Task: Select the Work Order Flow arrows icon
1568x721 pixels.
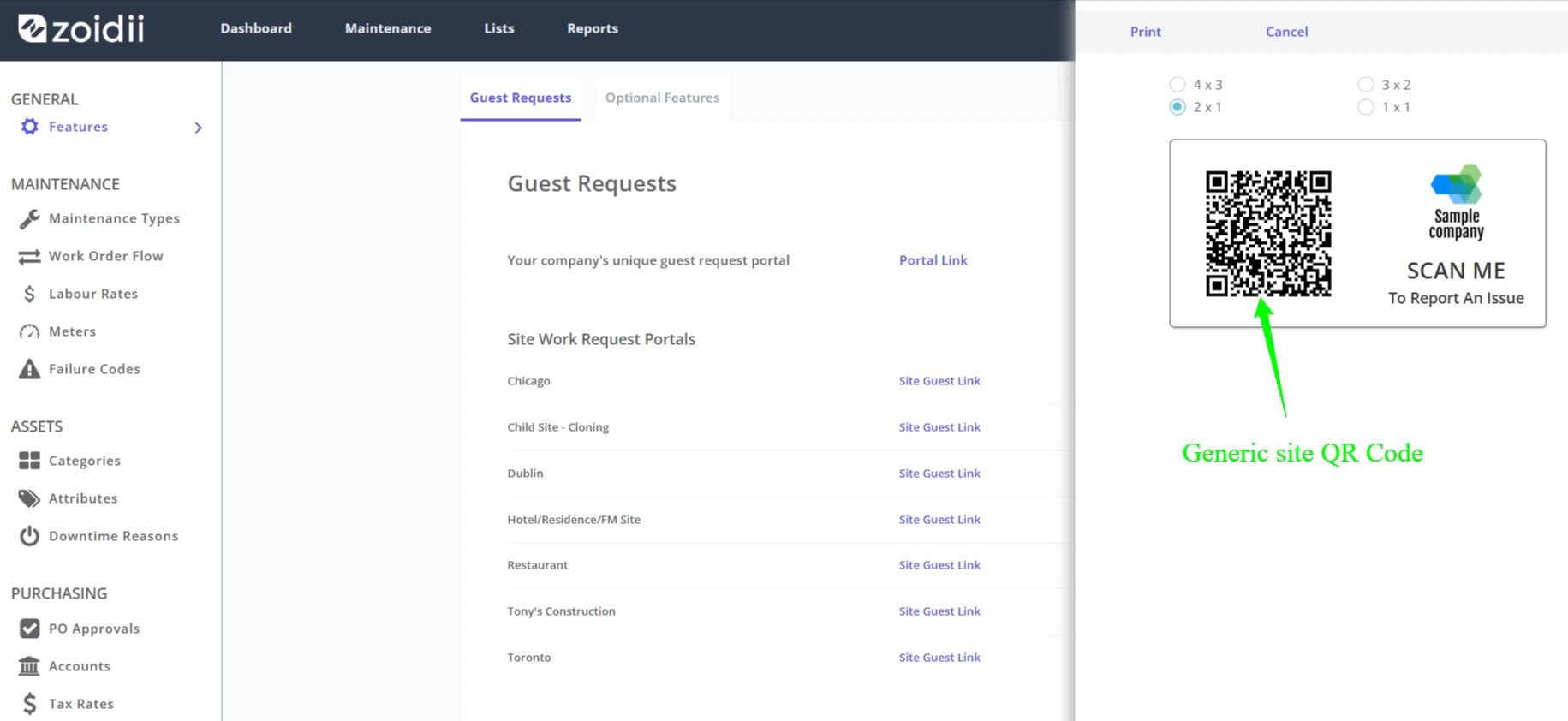Action: point(30,256)
